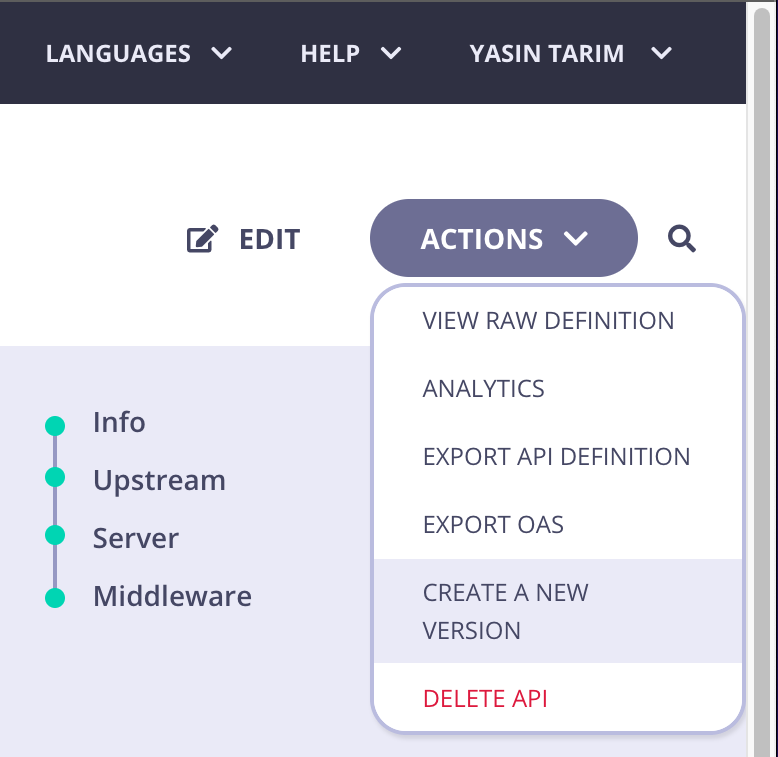This screenshot has width=778, height=757.
Task: Navigate to the Middleware section
Action: (x=172, y=597)
